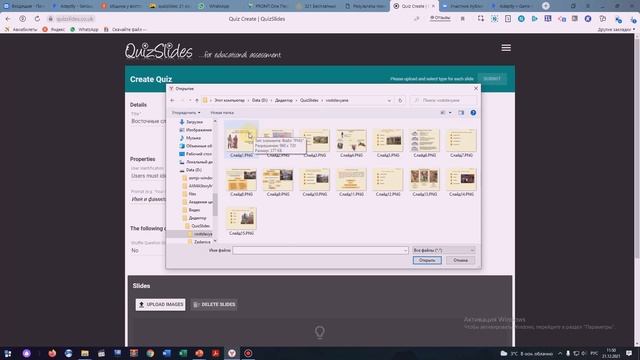Open the file type filter dropdown
Viewport: 640px width, 360px height.
[x=444, y=250]
